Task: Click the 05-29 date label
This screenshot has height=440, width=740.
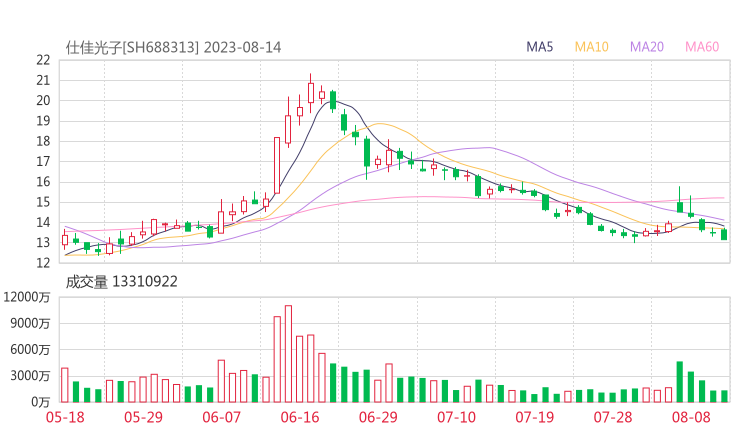Action: click(x=143, y=417)
